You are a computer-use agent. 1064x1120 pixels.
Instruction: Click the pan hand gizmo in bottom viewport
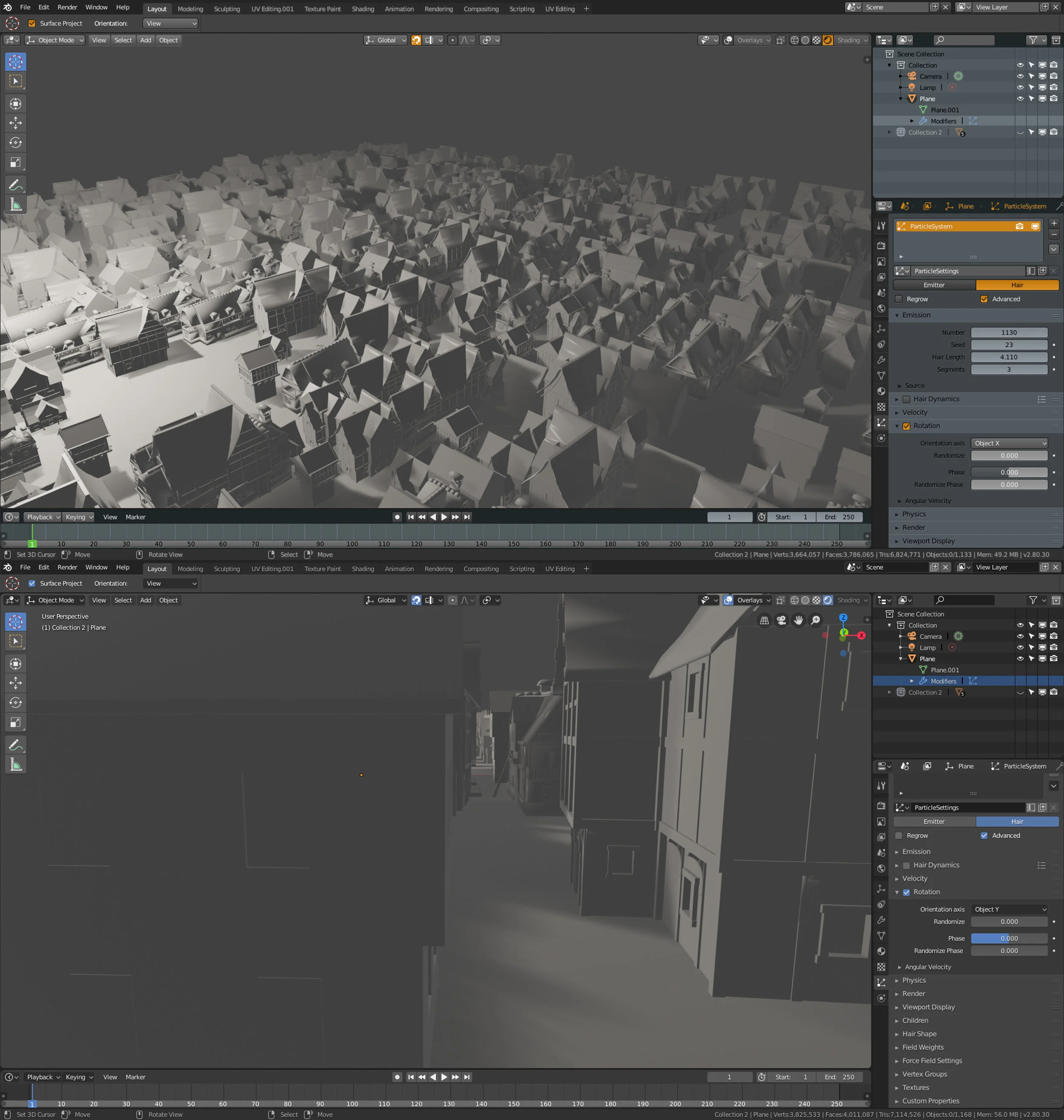click(798, 620)
